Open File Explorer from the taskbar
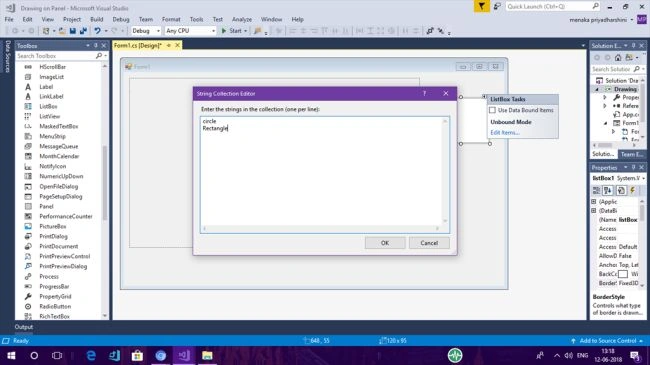Image resolution: width=650 pixels, height=365 pixels. coord(207,355)
